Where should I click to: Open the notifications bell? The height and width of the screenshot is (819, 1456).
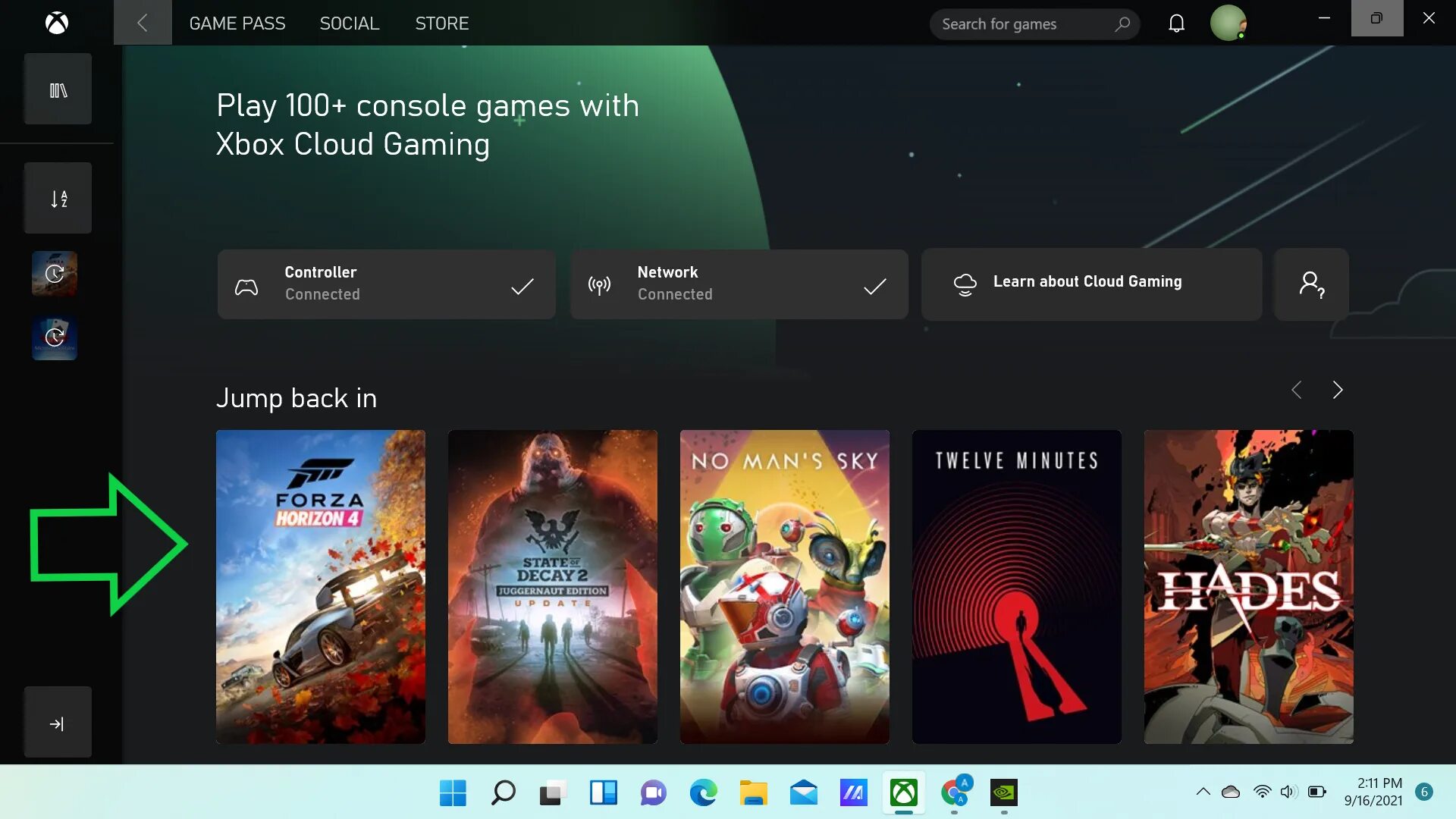tap(1176, 24)
